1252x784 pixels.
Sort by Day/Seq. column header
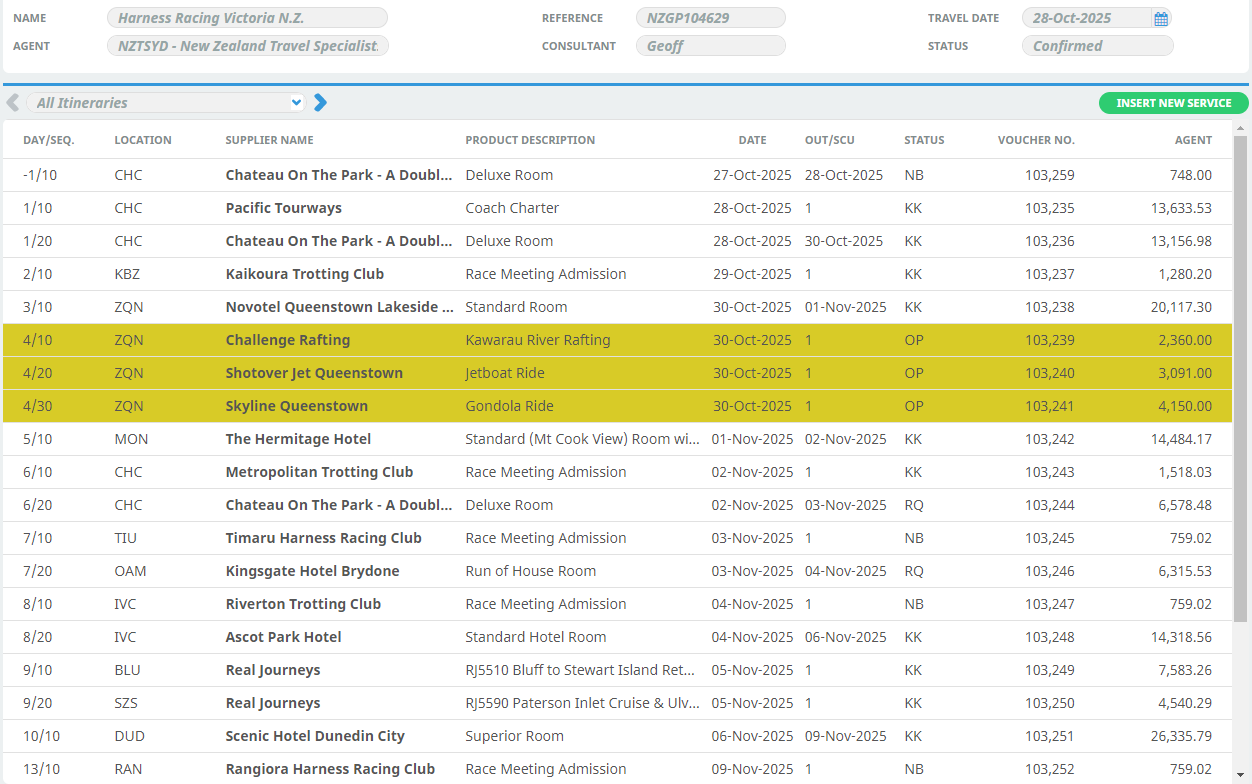click(49, 140)
